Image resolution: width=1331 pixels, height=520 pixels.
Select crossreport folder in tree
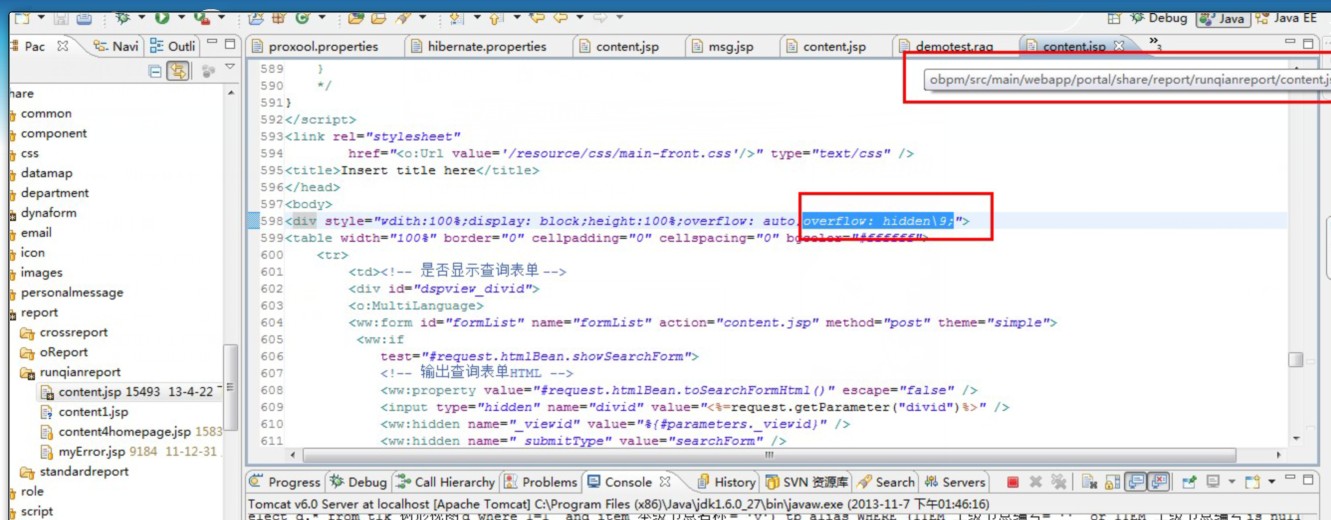(x=64, y=333)
